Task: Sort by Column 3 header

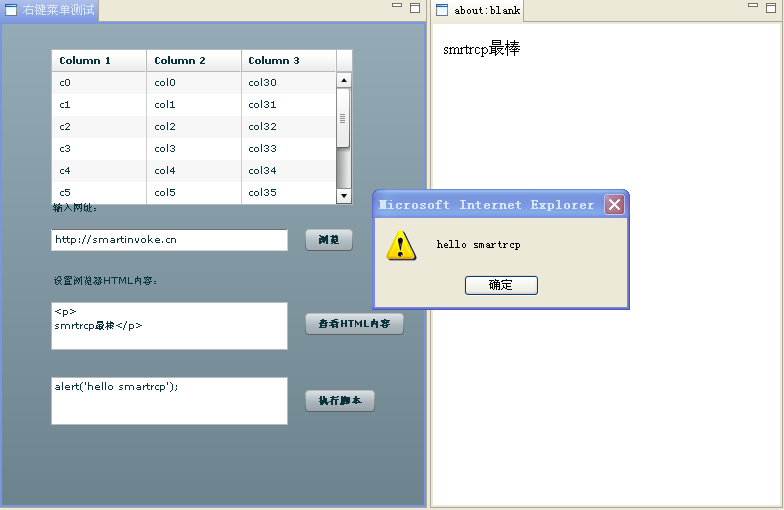Action: click(x=288, y=60)
